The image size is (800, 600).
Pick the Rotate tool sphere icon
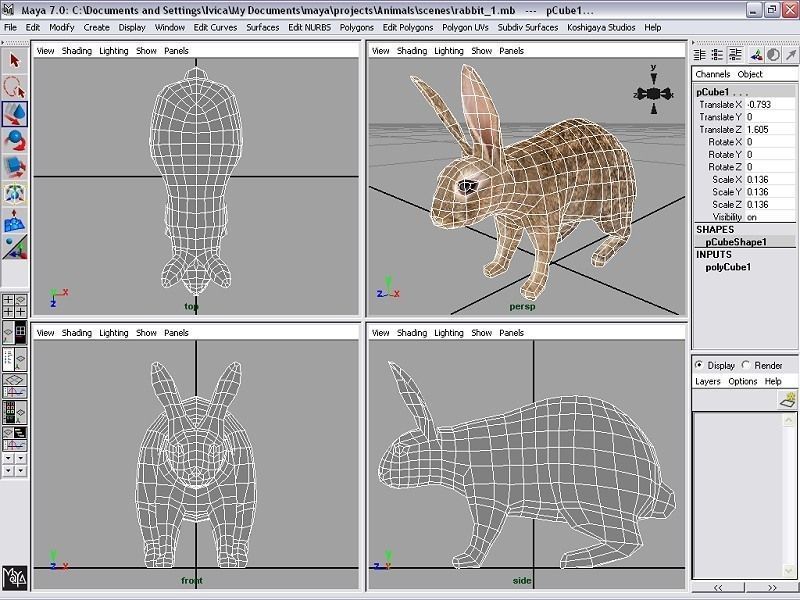14,140
